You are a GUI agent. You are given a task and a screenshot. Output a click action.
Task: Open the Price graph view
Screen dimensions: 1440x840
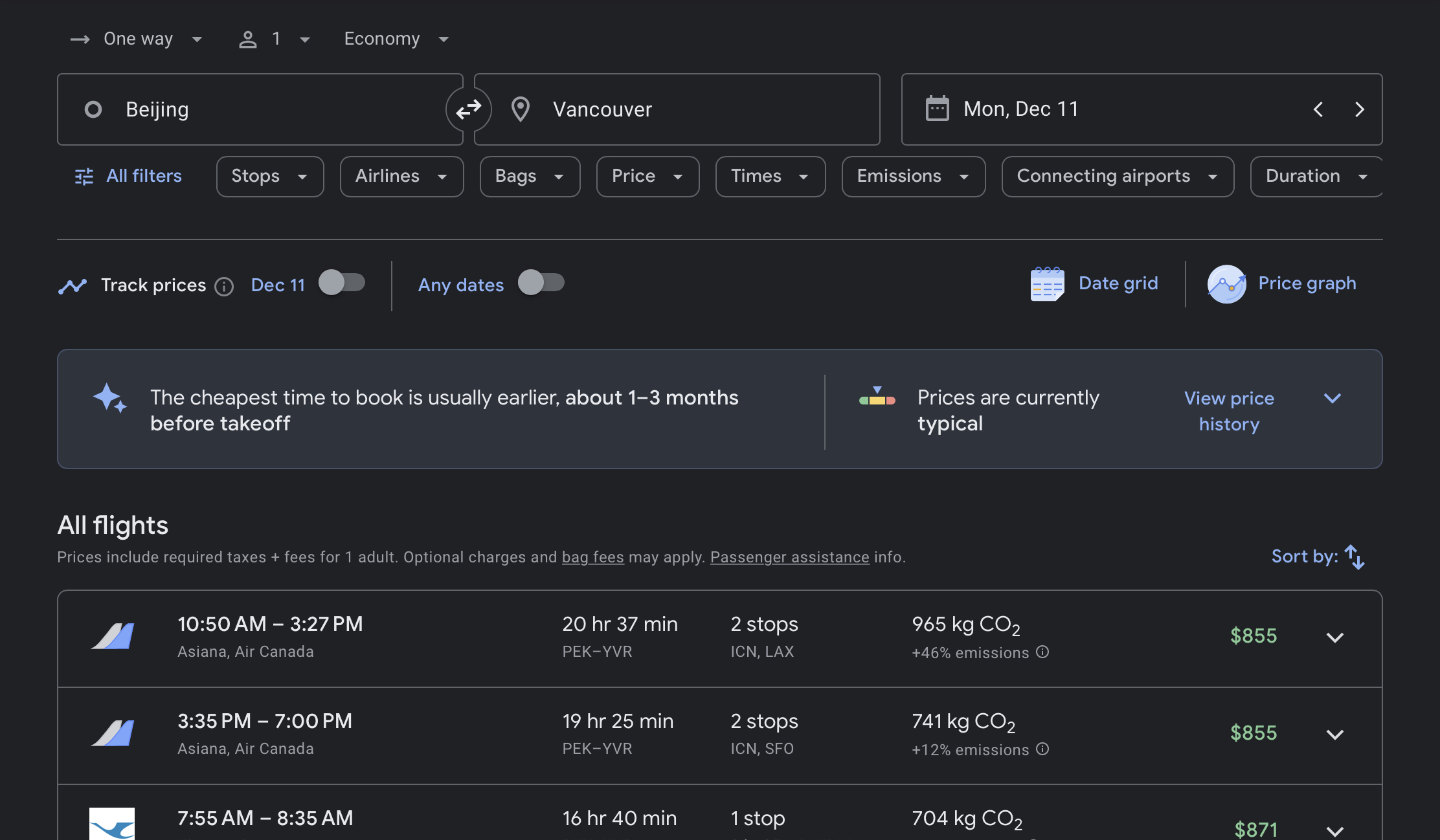1281,283
